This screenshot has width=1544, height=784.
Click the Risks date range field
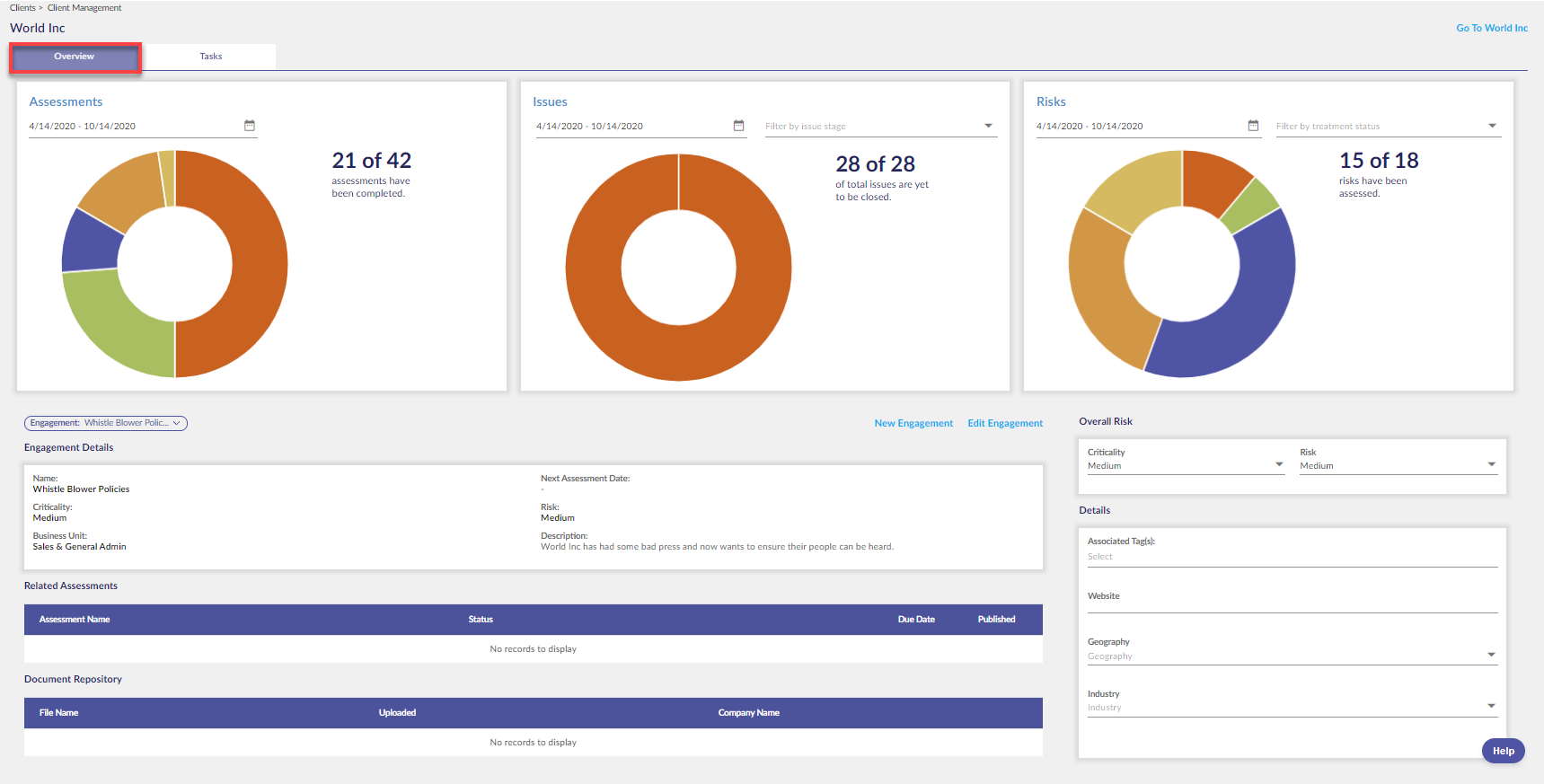pos(1149,127)
